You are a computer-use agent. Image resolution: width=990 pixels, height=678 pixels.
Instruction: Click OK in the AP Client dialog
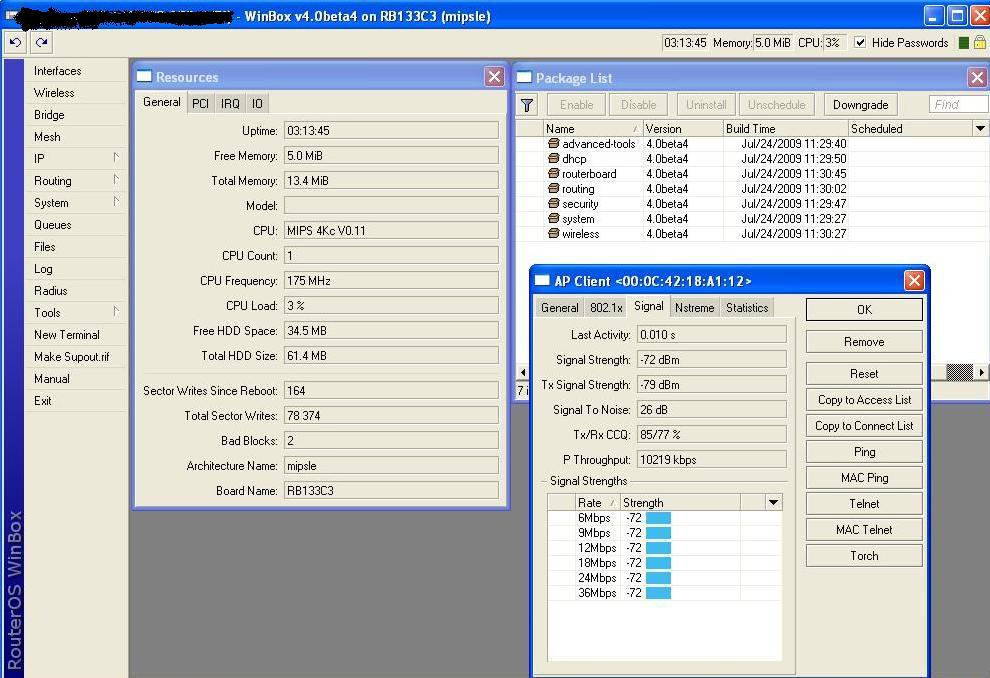pos(864,310)
